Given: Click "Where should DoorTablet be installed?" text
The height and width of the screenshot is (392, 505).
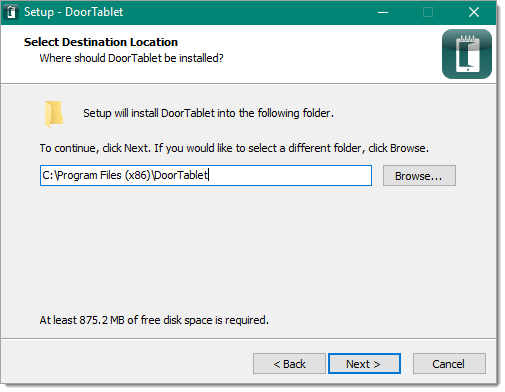Looking at the screenshot, I should pyautogui.click(x=131, y=58).
